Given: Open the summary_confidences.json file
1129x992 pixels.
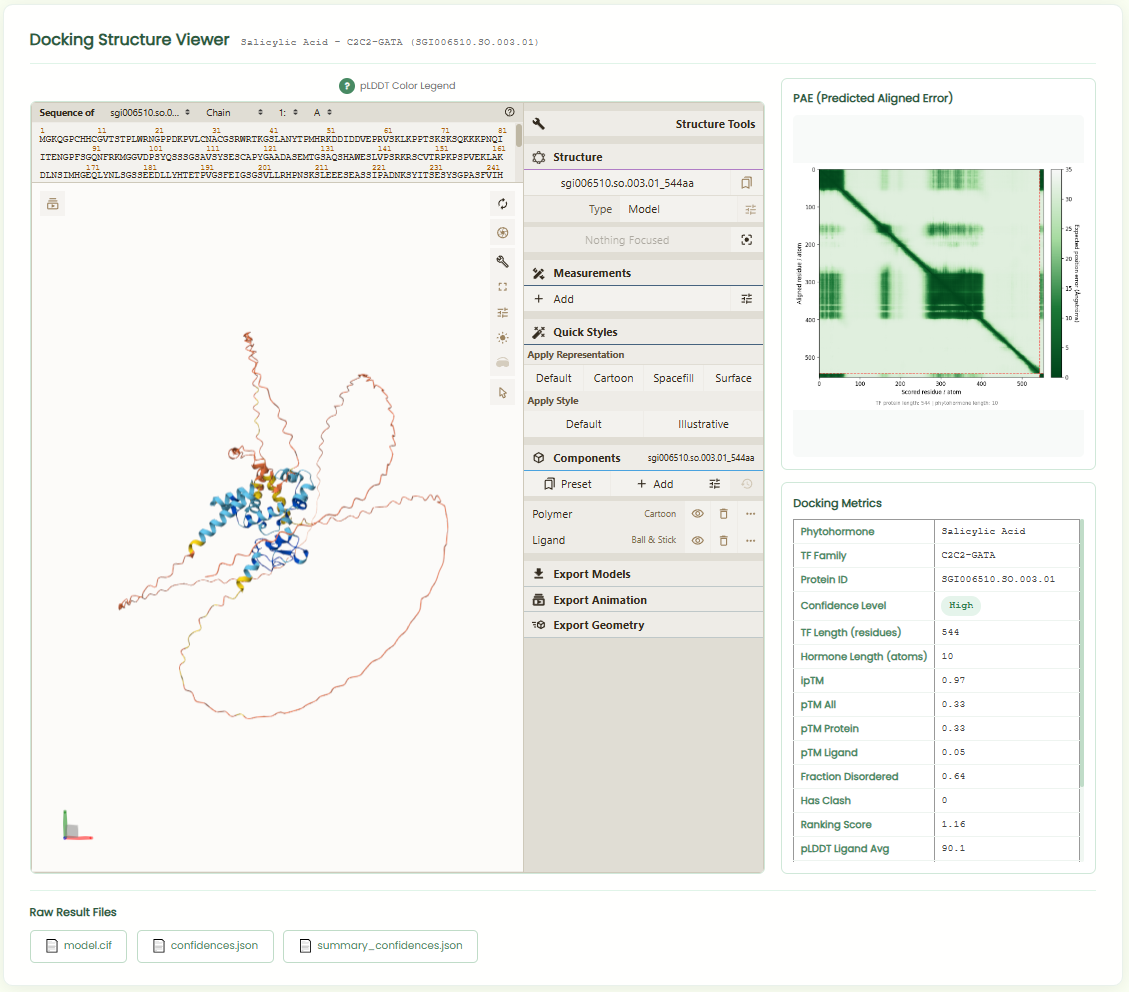Looking at the screenshot, I should (x=380, y=946).
